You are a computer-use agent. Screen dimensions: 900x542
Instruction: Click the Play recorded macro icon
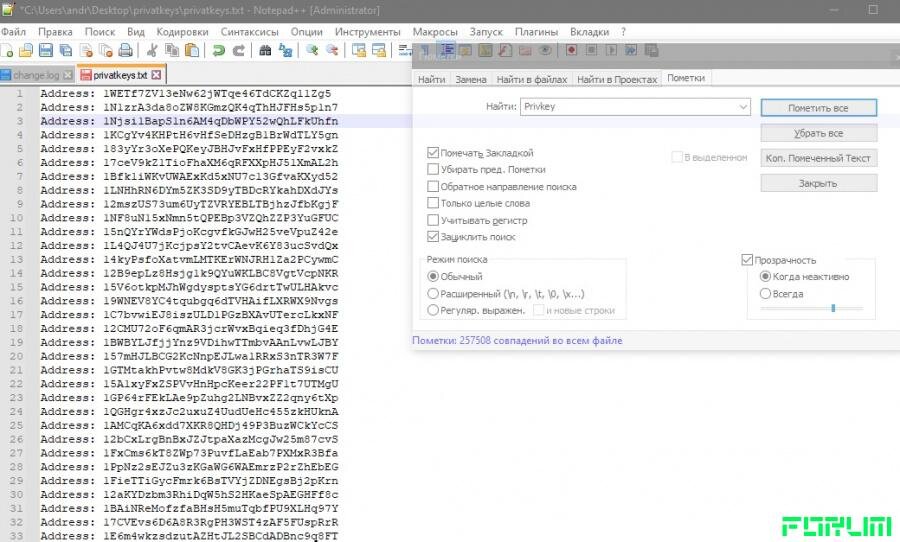pos(612,51)
